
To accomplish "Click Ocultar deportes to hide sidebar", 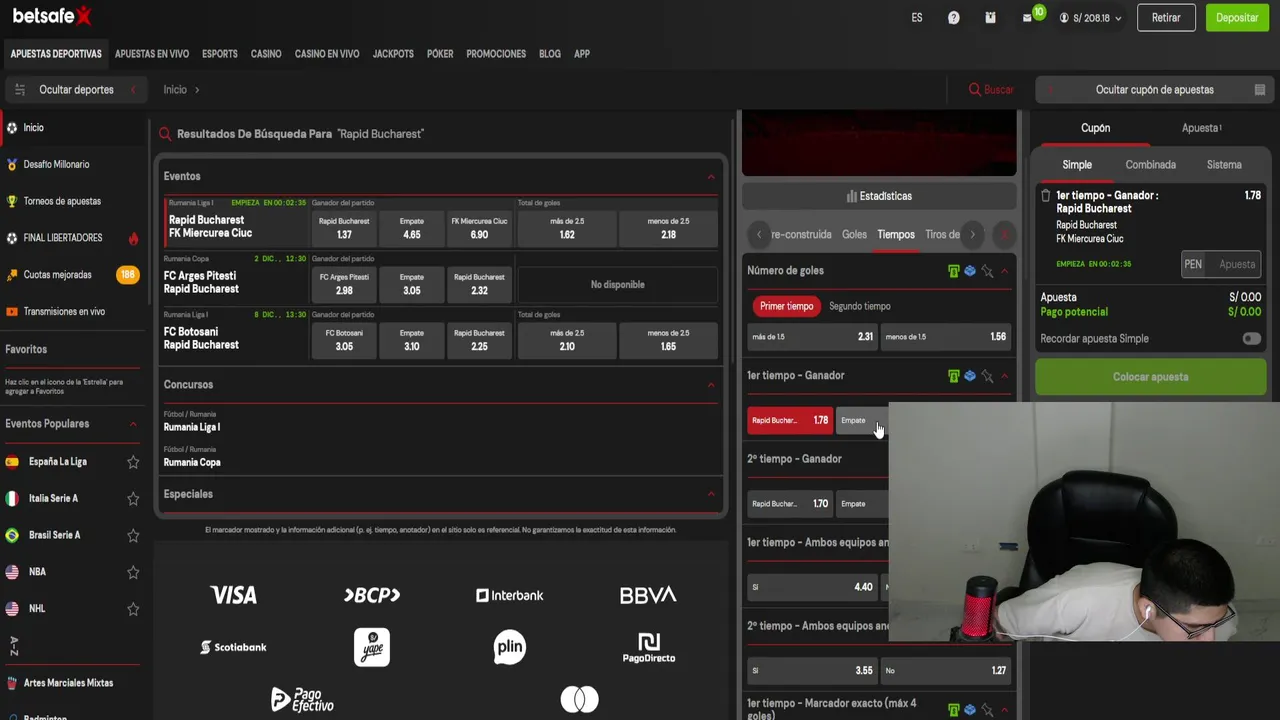I will click(76, 90).
